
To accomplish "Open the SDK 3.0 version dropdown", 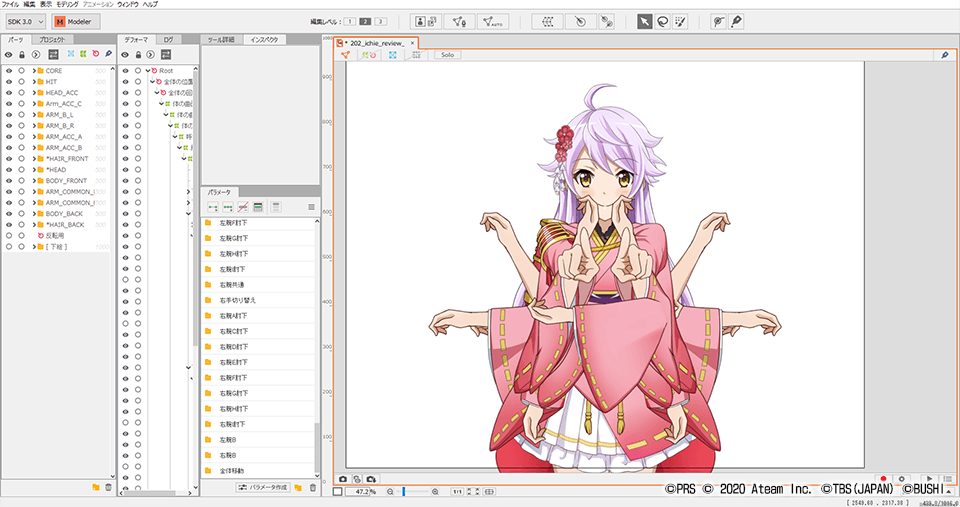I will [26, 21].
